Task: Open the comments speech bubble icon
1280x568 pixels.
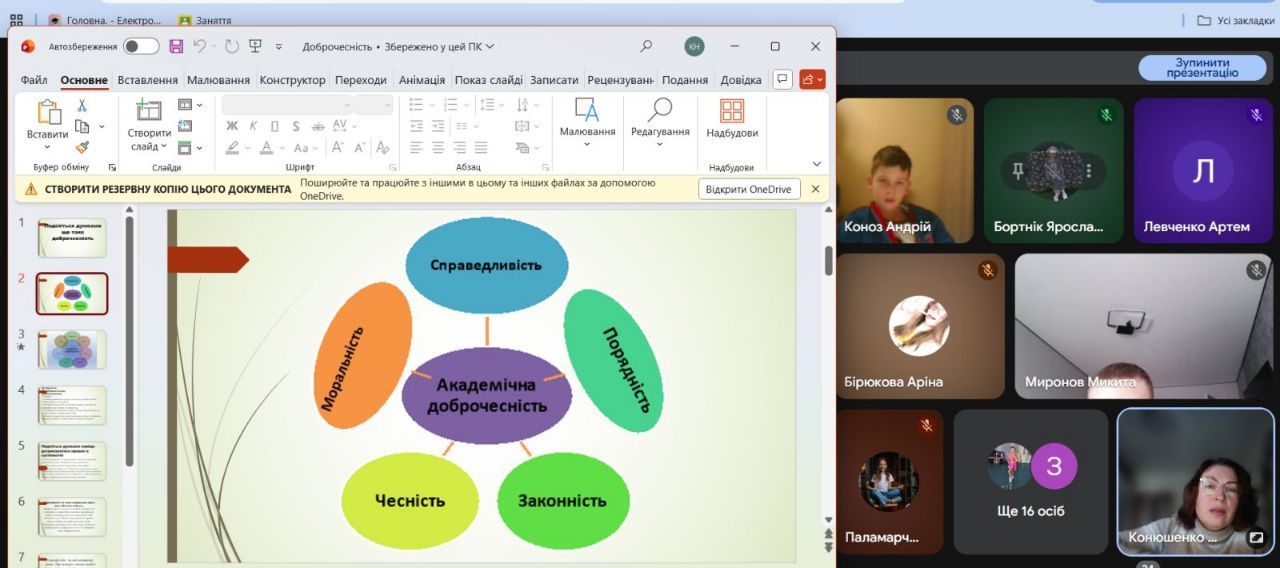Action: pyautogui.click(x=782, y=79)
